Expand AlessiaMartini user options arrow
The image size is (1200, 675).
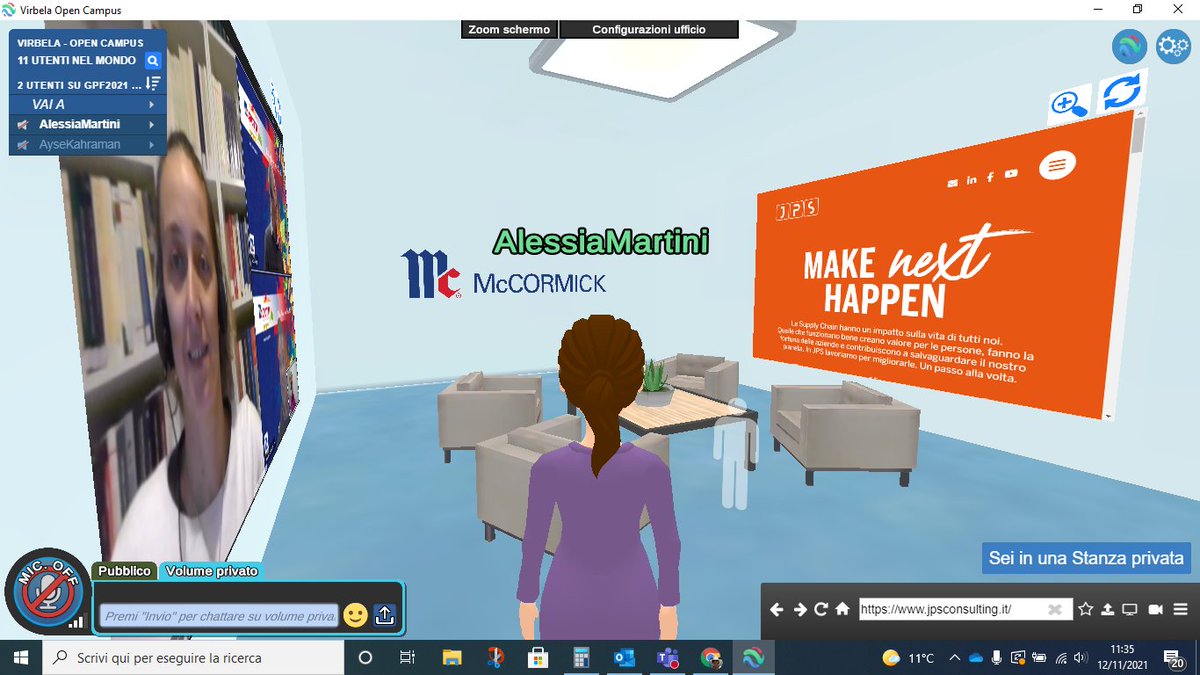152,125
